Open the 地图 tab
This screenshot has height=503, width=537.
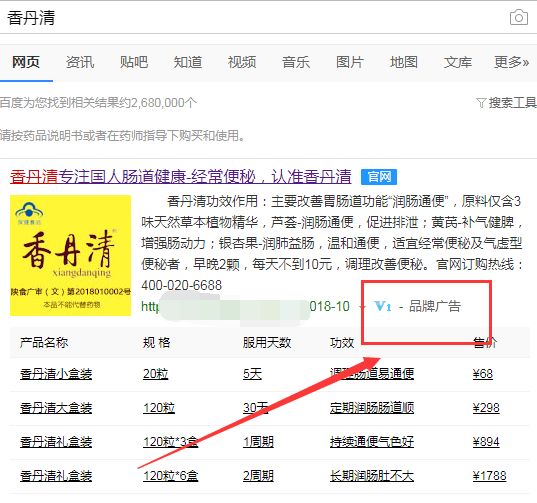[x=404, y=62]
